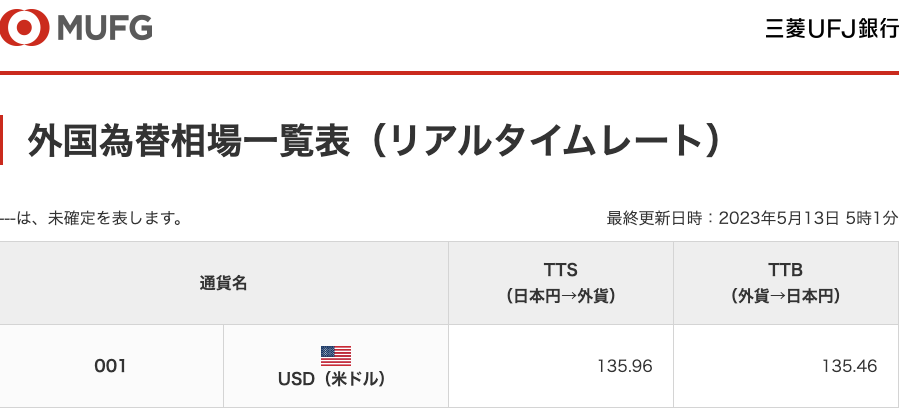Click currency code 001 cell

point(110,366)
